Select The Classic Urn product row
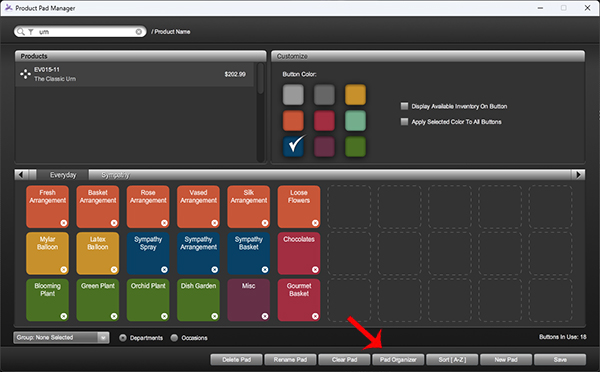This screenshot has height=372, width=600. point(135,75)
